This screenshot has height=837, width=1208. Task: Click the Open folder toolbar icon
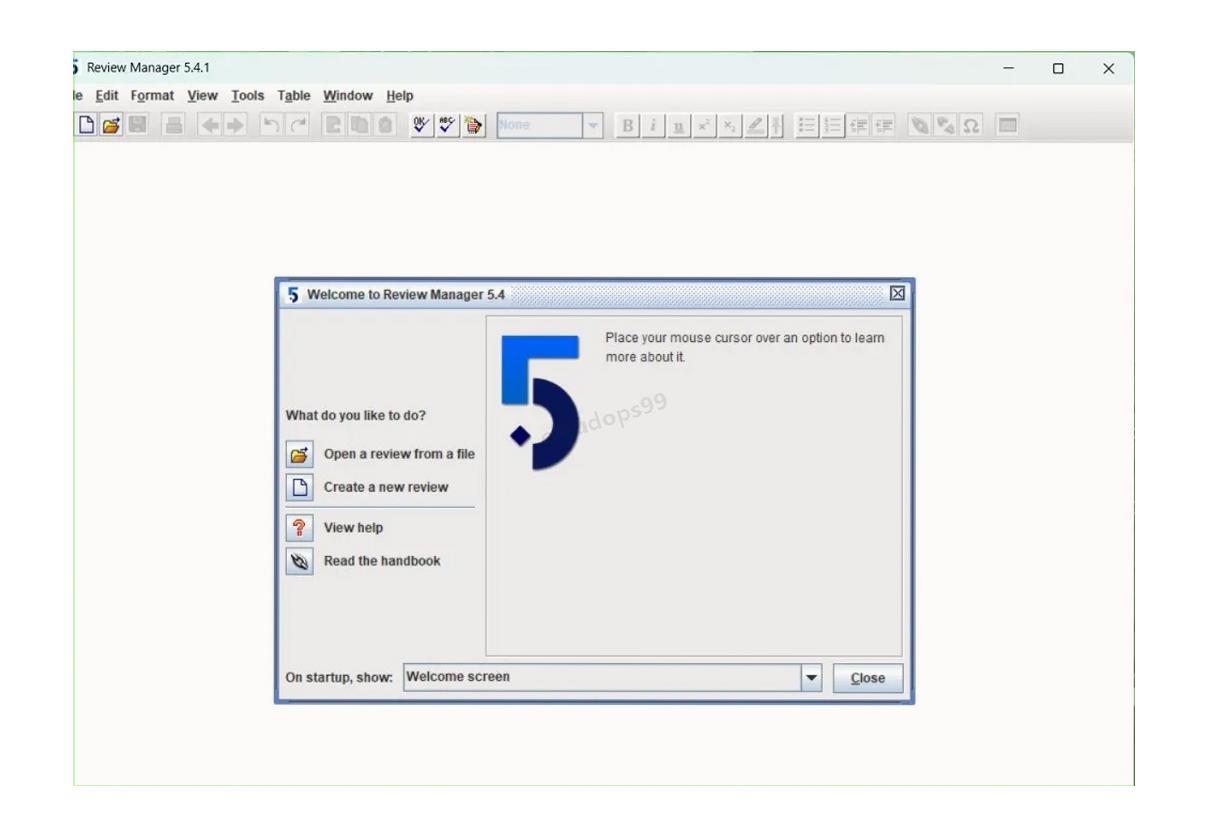109,126
